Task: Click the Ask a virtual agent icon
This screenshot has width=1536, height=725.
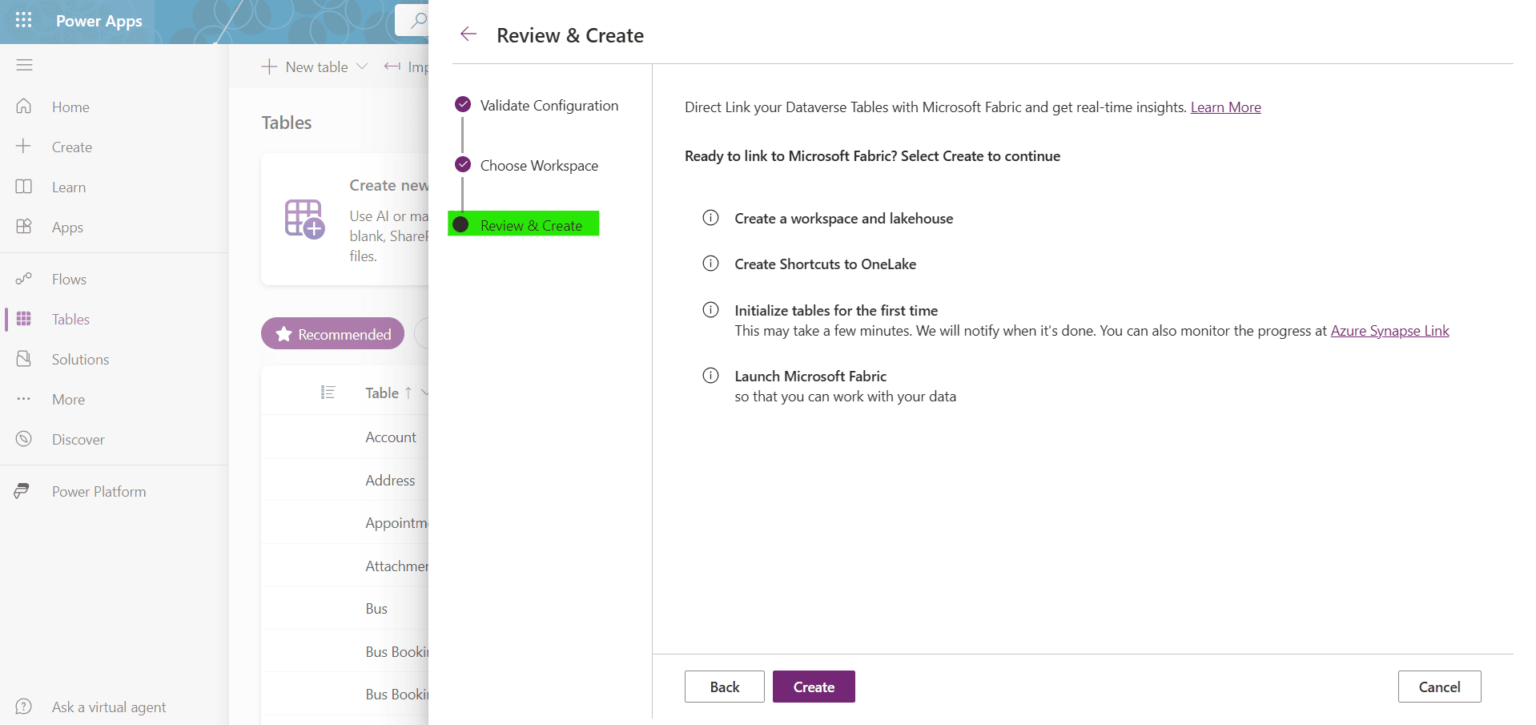Action: (23, 706)
